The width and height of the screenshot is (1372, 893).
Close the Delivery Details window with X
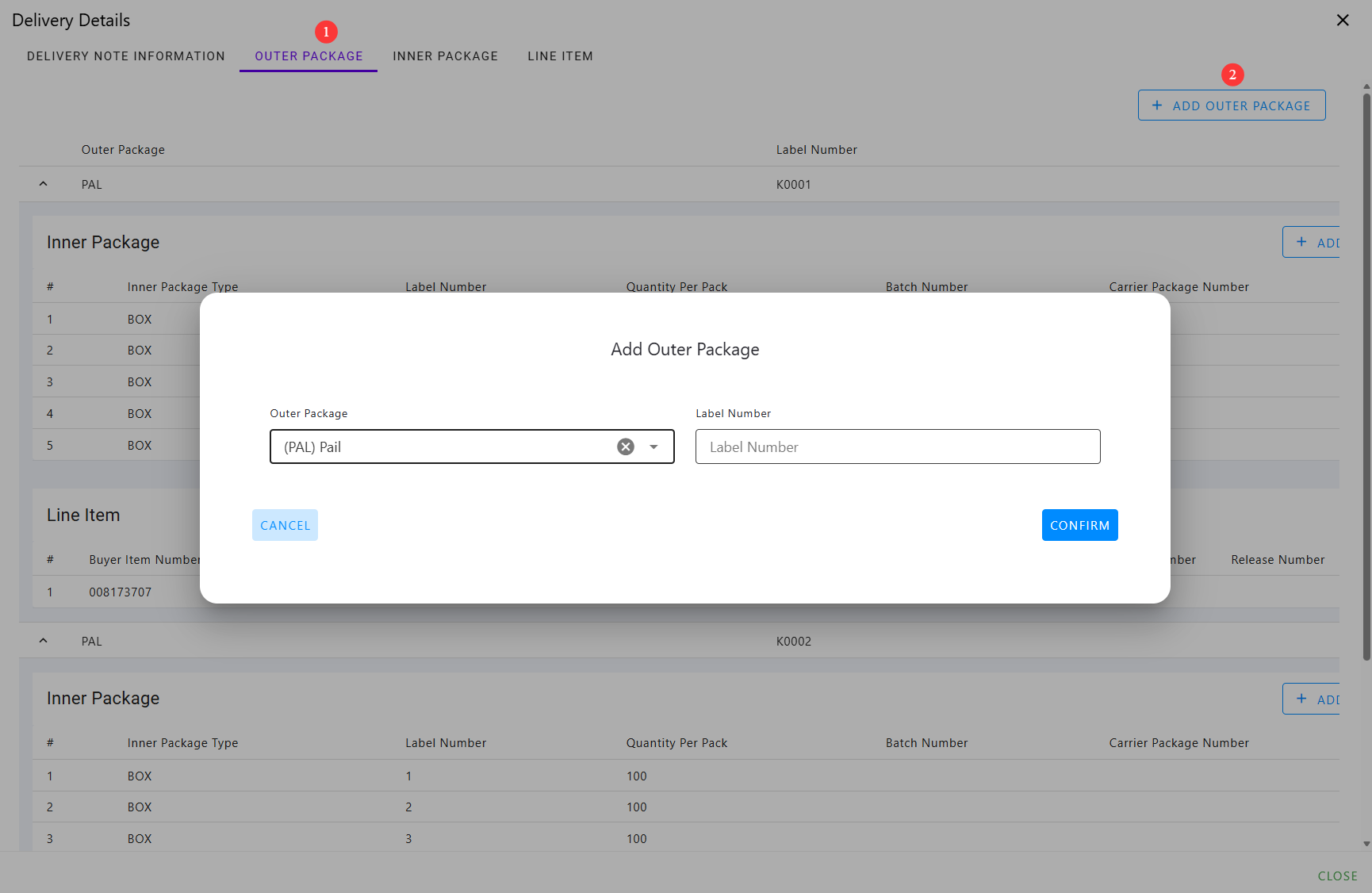click(x=1343, y=21)
